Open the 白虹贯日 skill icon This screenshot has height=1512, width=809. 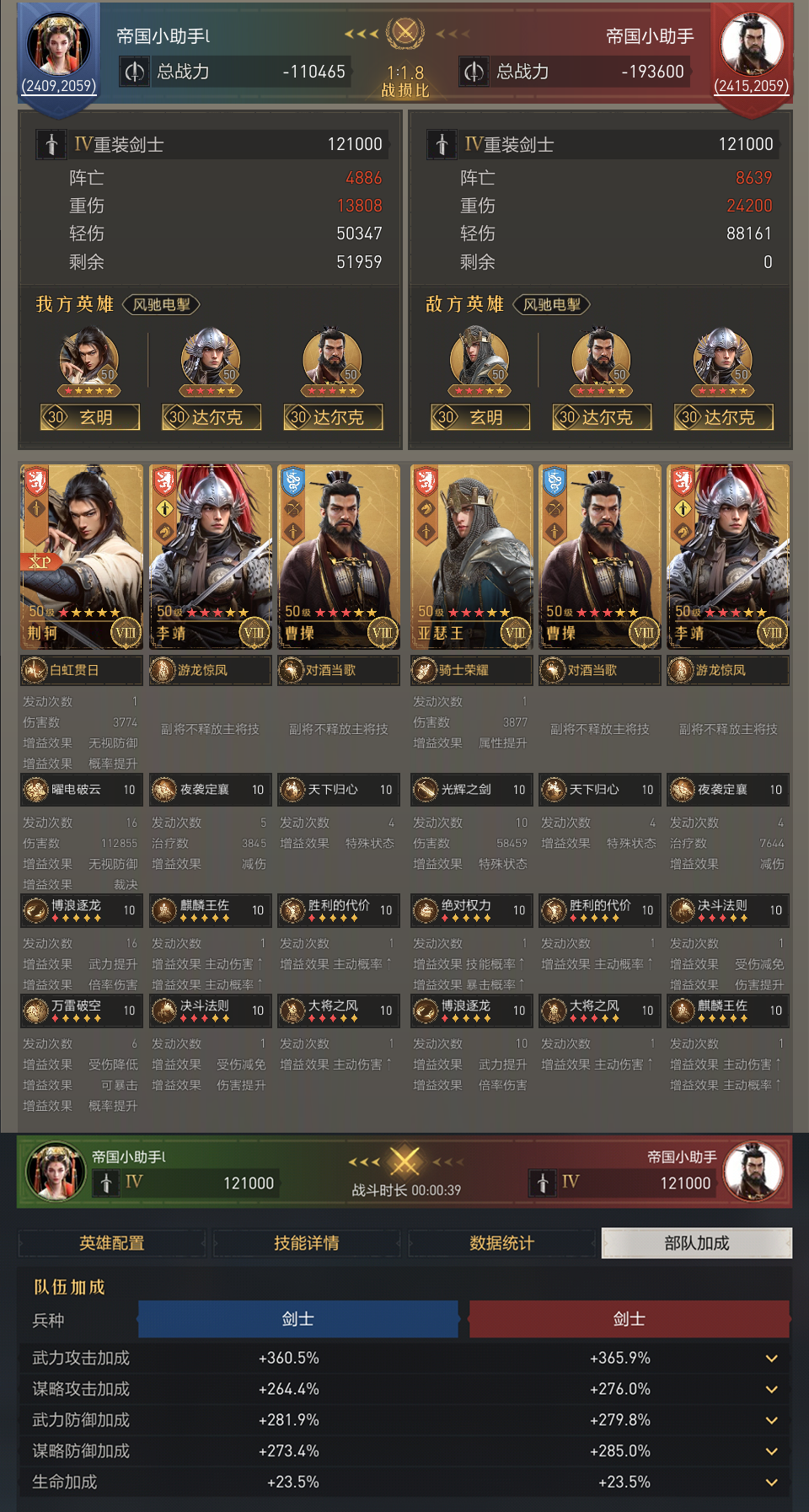click(x=35, y=671)
